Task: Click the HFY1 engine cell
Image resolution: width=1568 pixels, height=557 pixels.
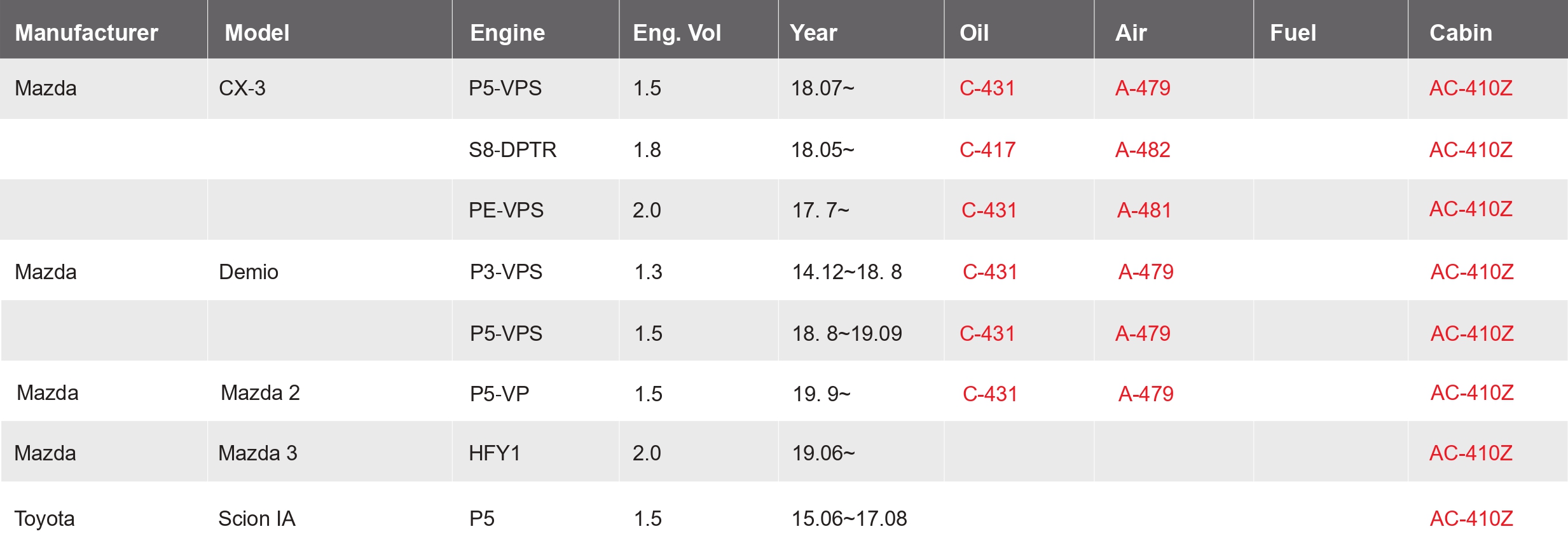Action: pyautogui.click(x=495, y=453)
